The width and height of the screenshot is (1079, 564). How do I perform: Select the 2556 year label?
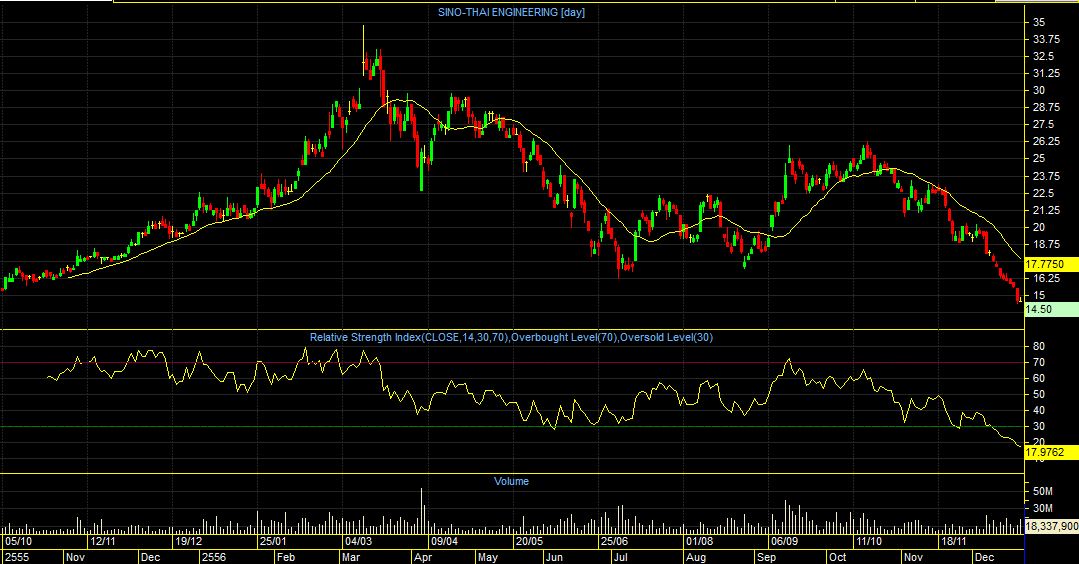click(x=214, y=557)
